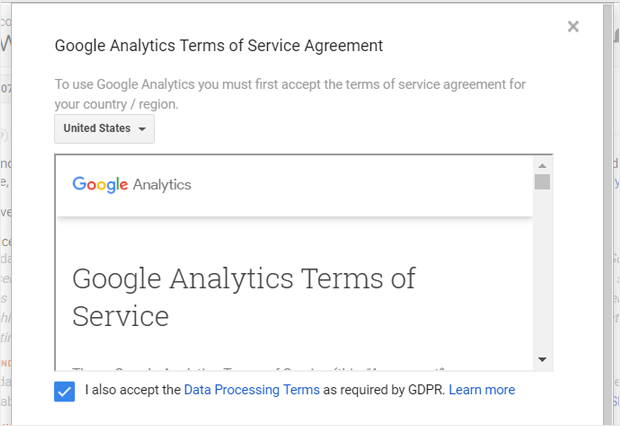This screenshot has width=620, height=426.
Task: Click the 'To use Google Analytics' description
Action: click(x=290, y=94)
